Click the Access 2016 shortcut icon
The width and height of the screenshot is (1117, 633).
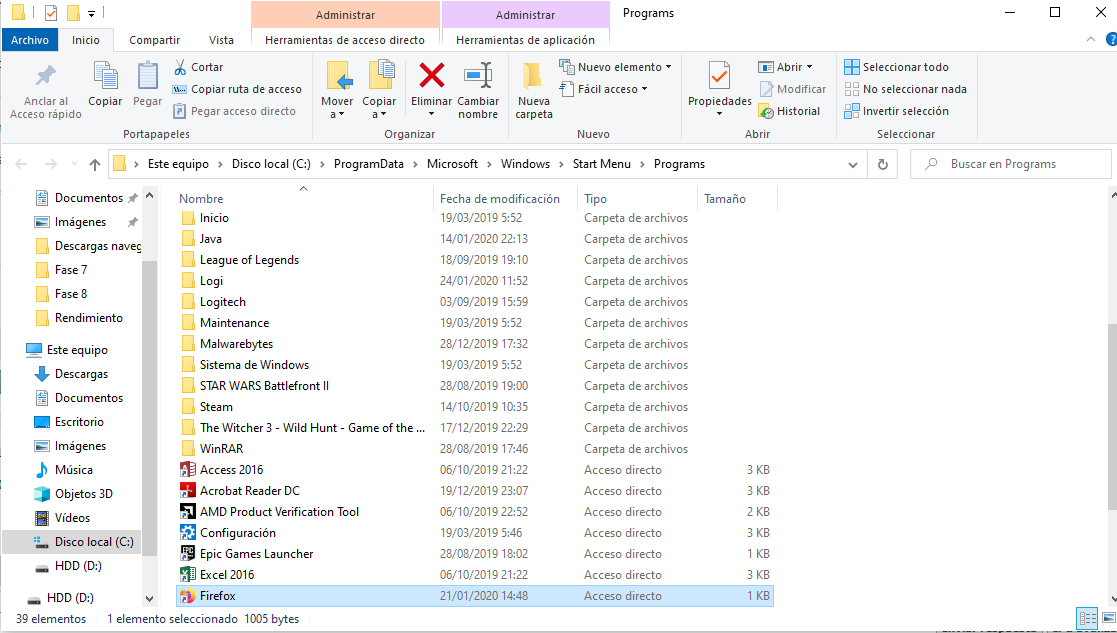tap(188, 470)
